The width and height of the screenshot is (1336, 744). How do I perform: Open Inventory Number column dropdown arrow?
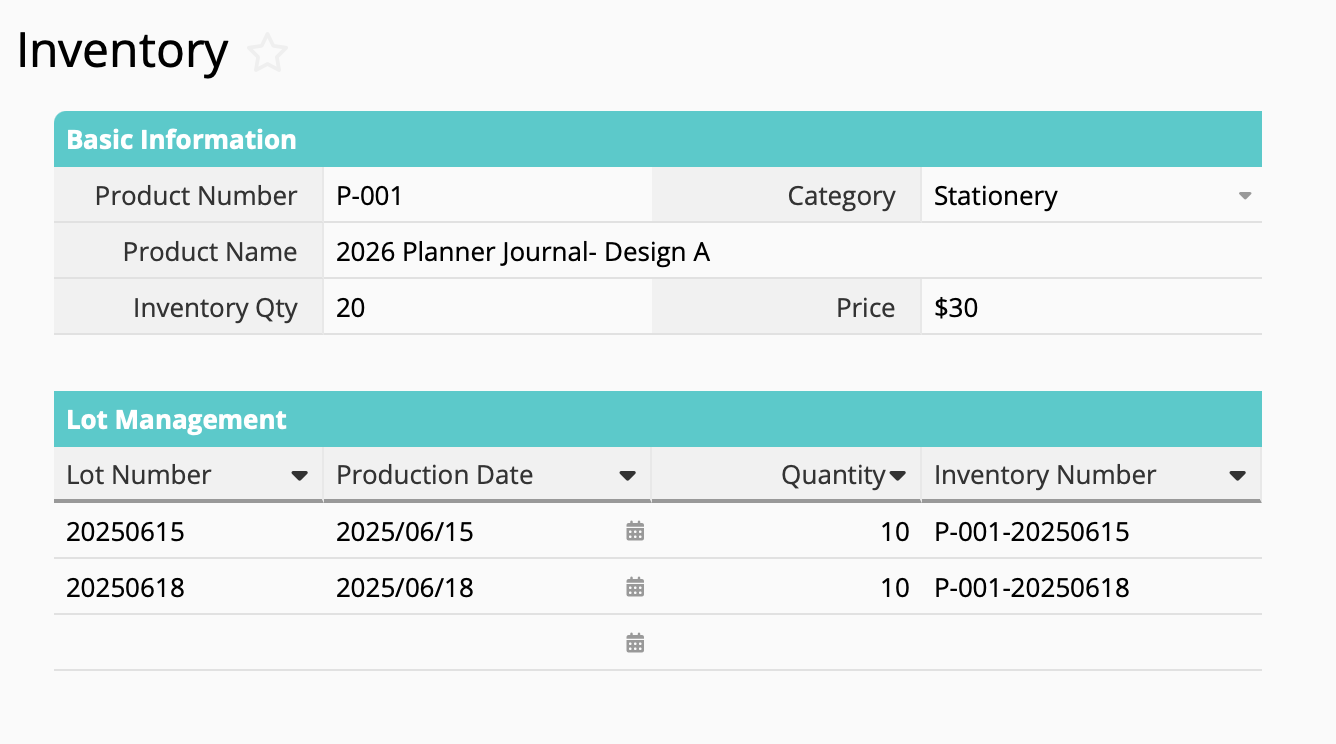pos(1237,476)
